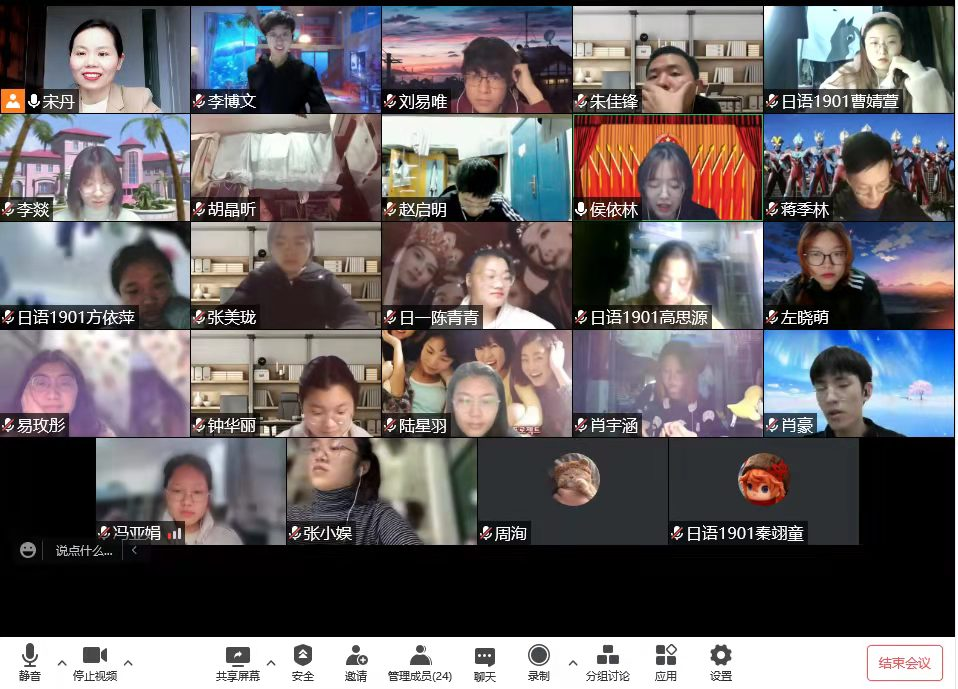Expand share options arrow beside 共享屏幕
This screenshot has width=958, height=689.
coord(271,662)
